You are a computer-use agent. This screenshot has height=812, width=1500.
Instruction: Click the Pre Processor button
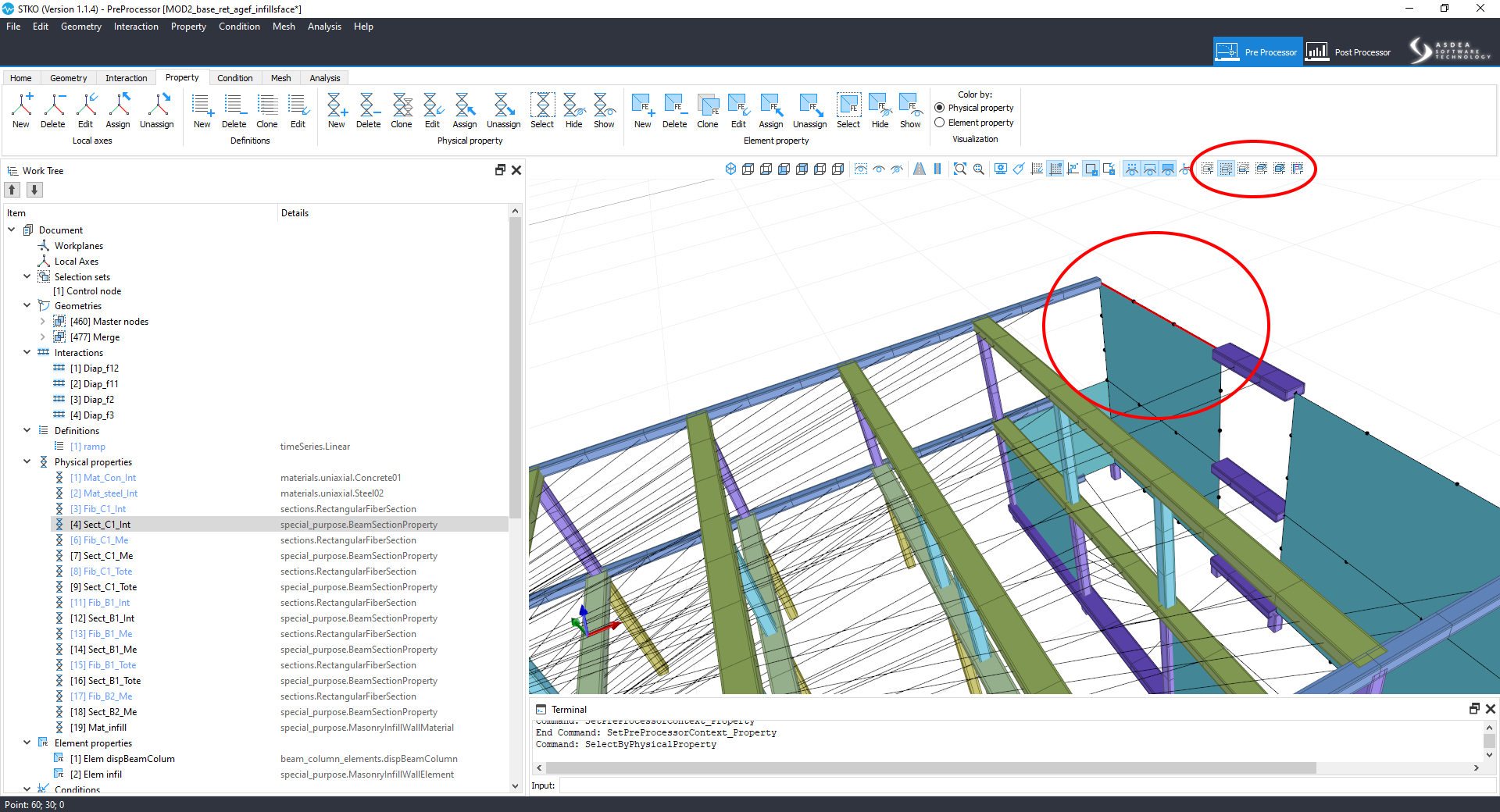[1258, 52]
